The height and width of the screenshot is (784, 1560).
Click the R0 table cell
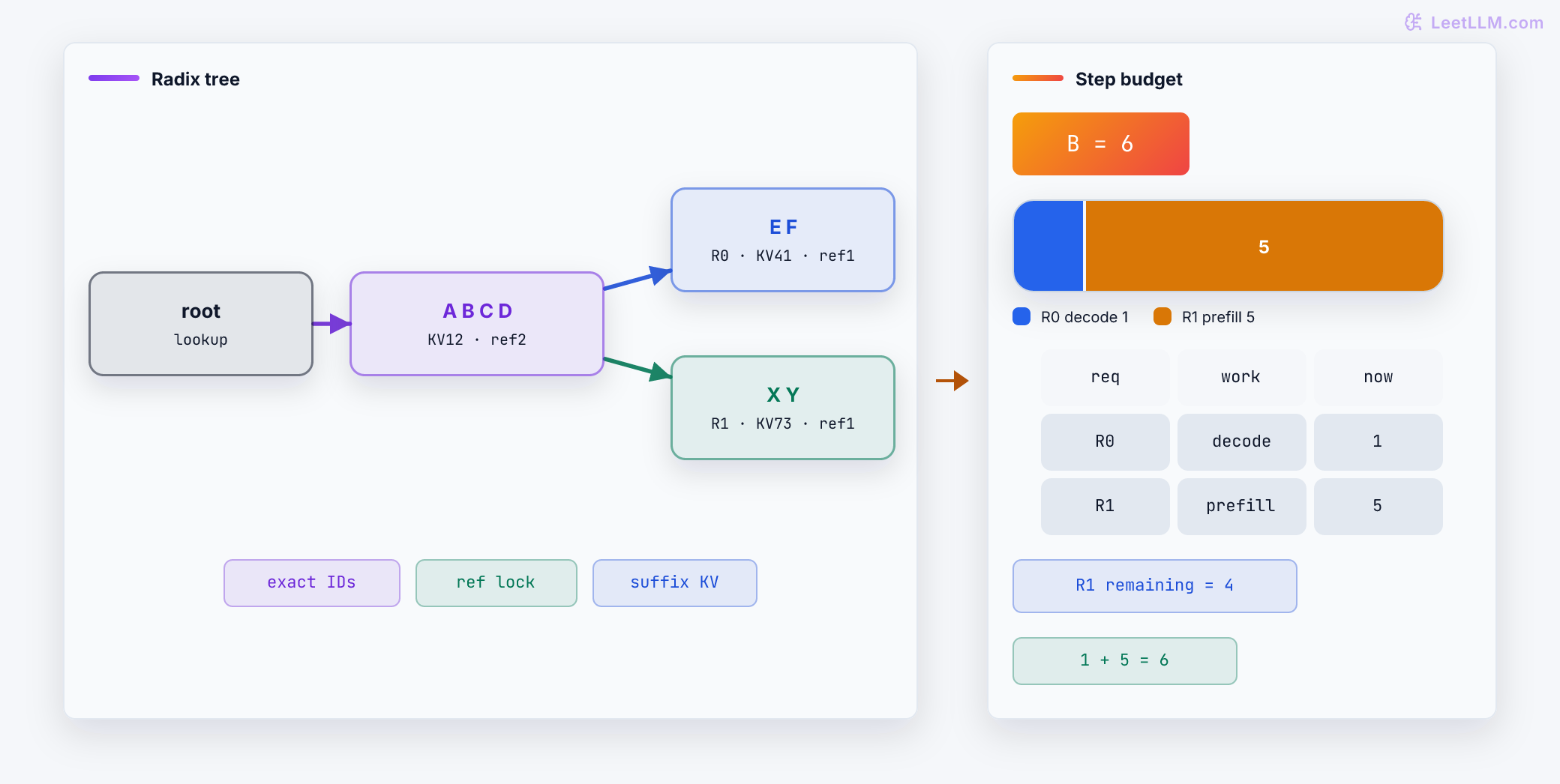click(x=1105, y=442)
